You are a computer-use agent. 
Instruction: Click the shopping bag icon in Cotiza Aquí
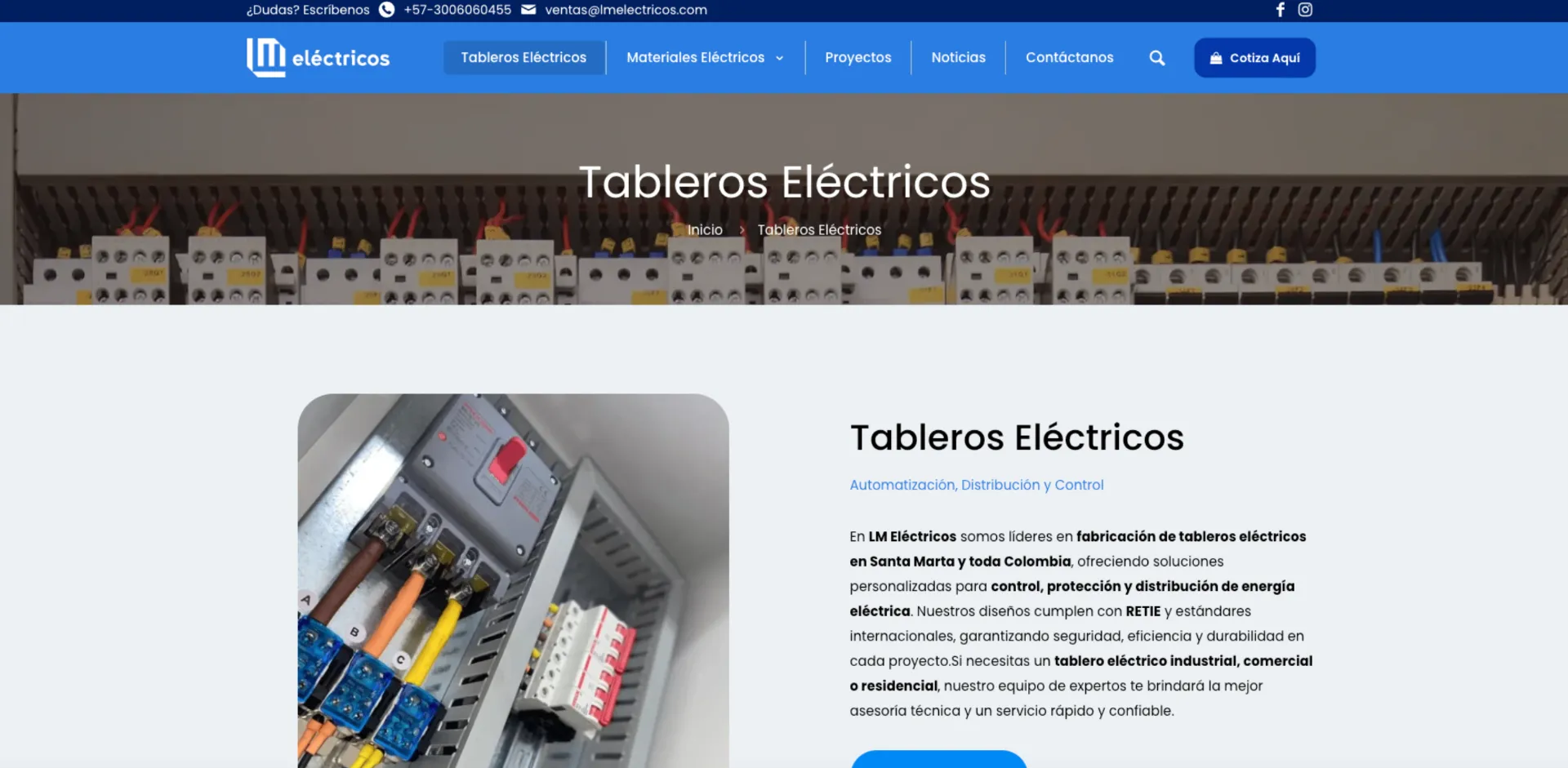(x=1216, y=58)
